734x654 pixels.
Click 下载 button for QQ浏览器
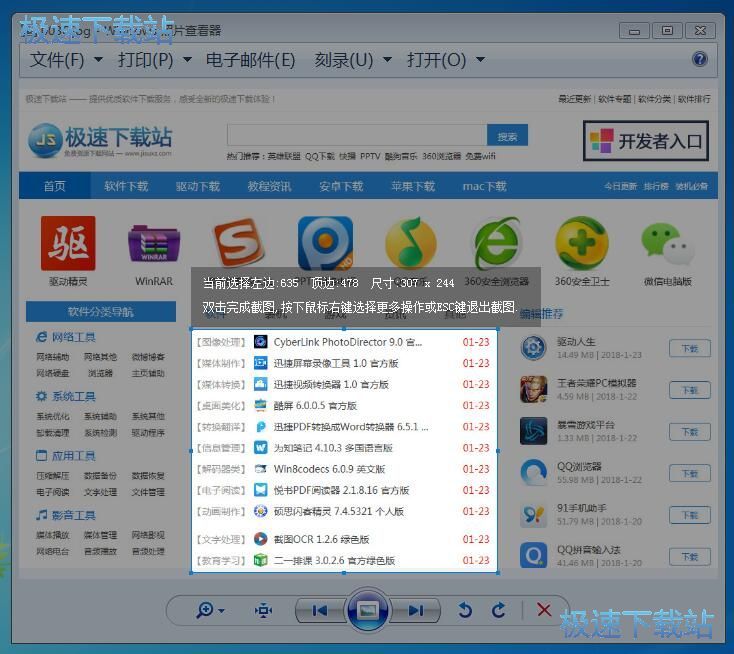coord(690,473)
